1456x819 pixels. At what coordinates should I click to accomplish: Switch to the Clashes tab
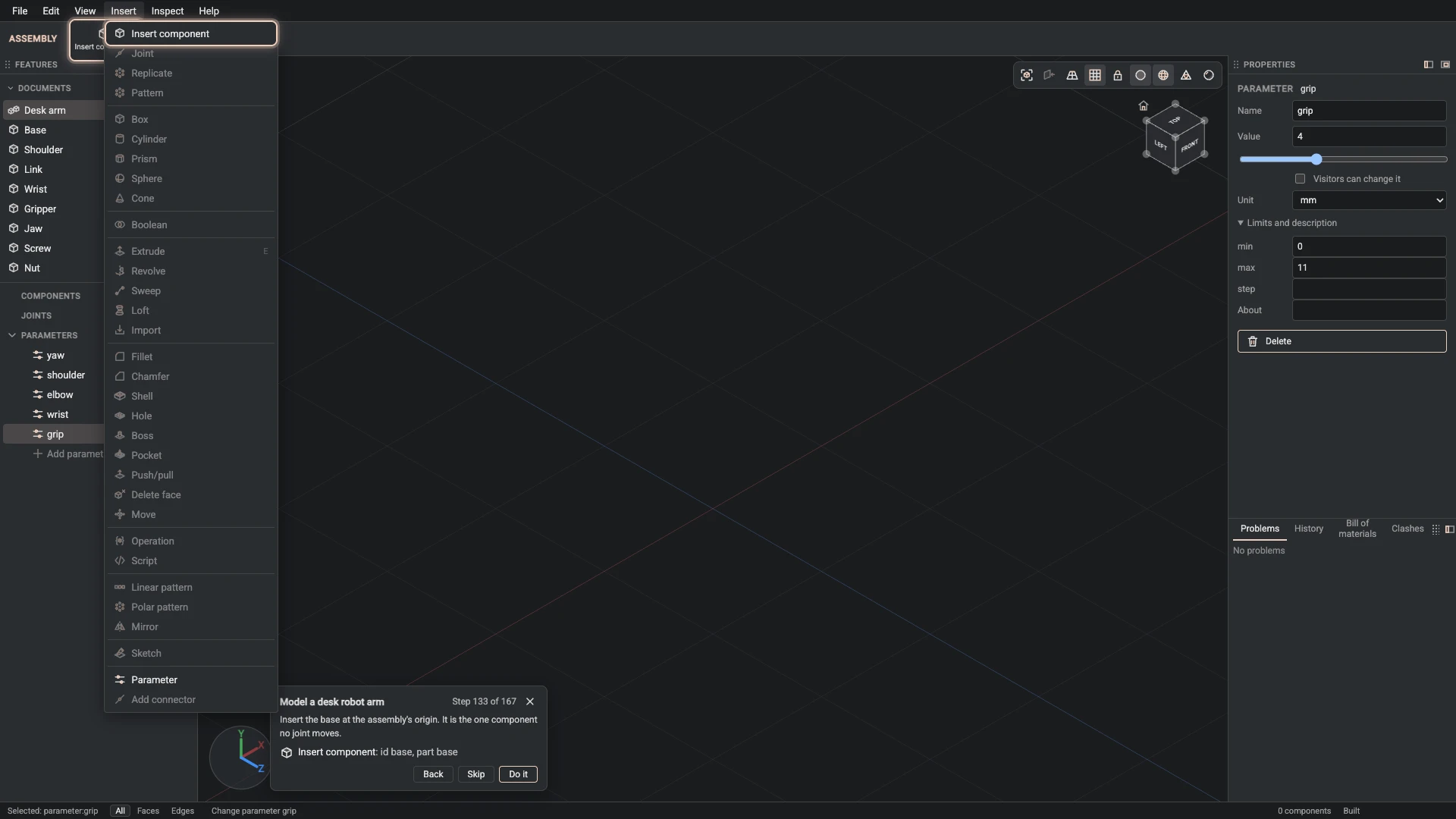tap(1407, 529)
